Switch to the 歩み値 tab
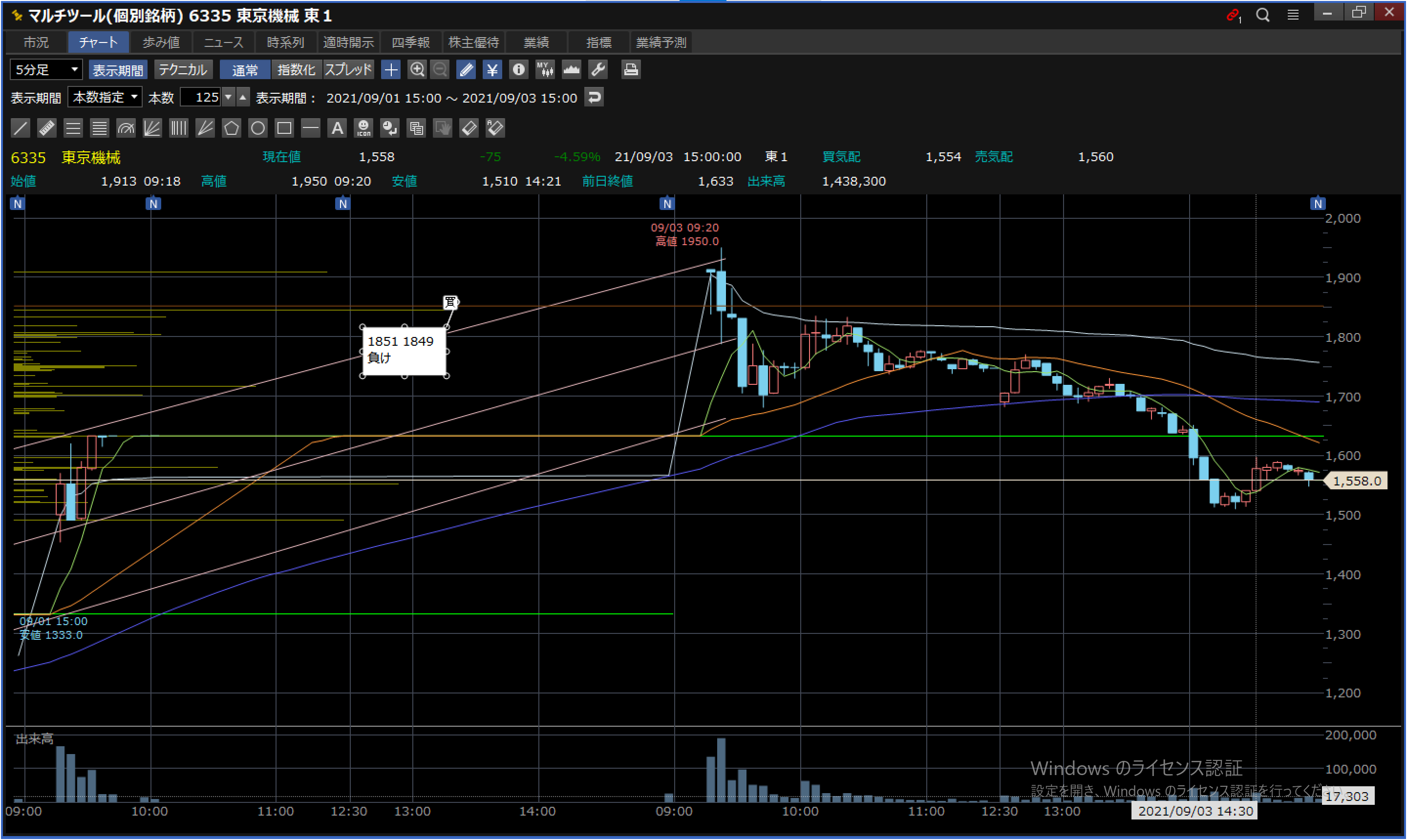This screenshot has height=840, width=1407. (x=161, y=42)
